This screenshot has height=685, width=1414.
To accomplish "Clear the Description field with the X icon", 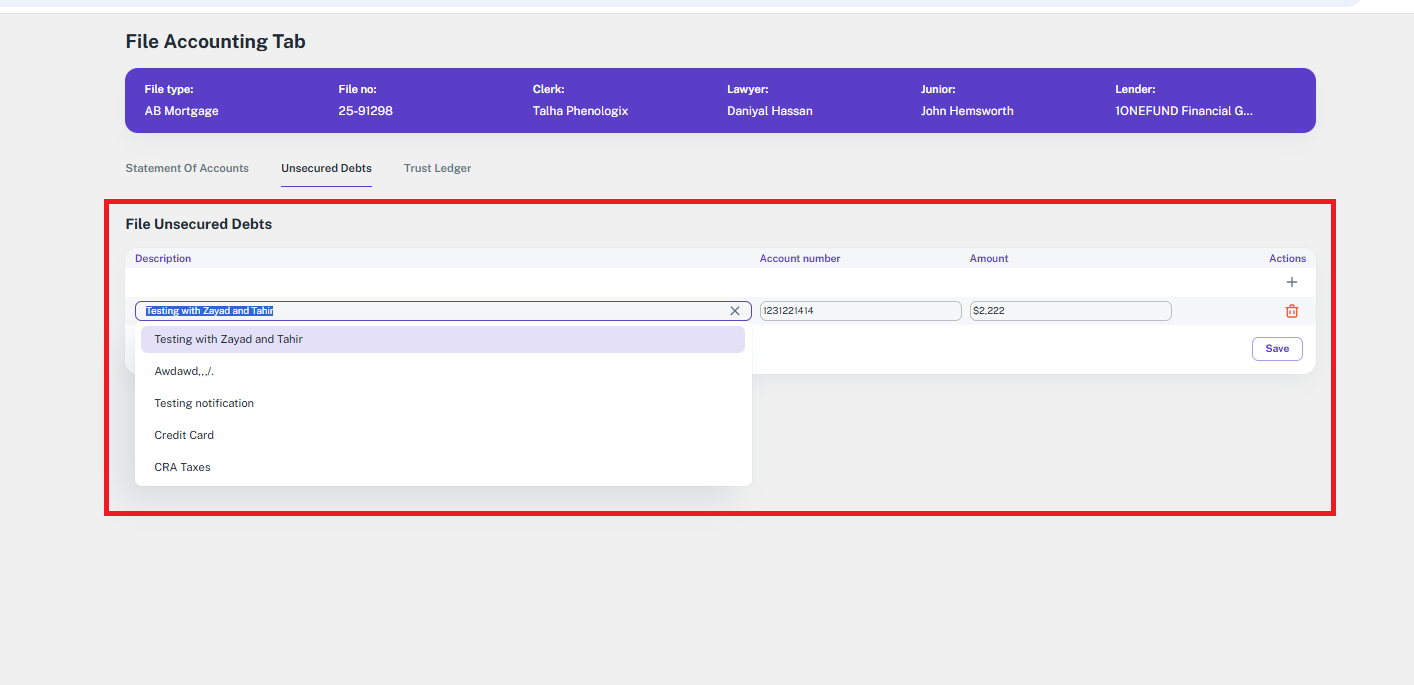I will click(735, 311).
